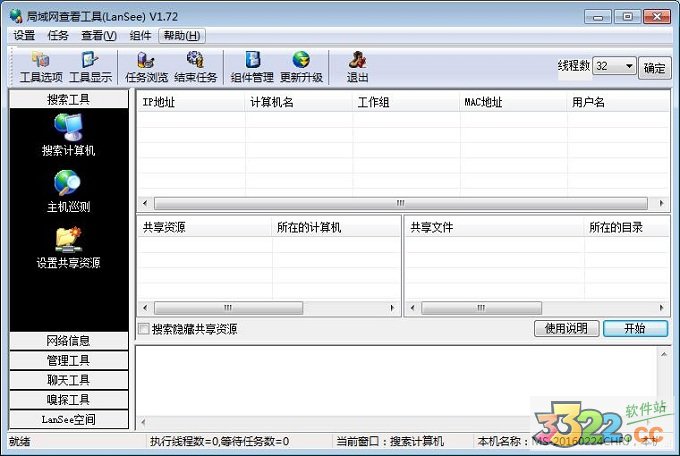Click the 所在的目录 column header
Screen dimensions: 680x456
tap(627, 227)
